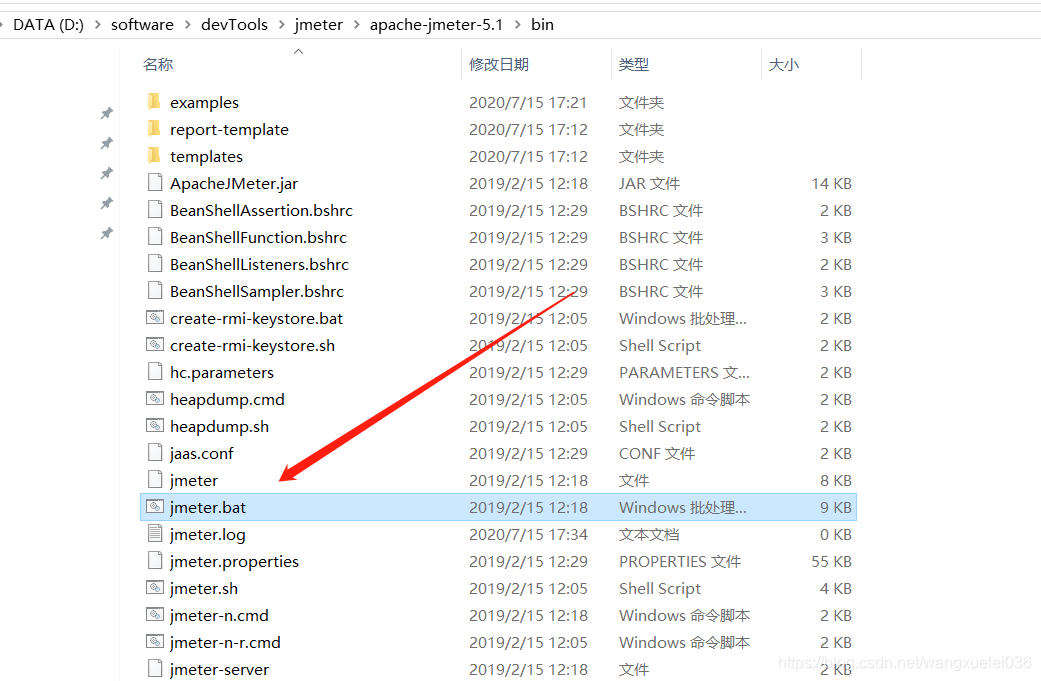This screenshot has width=1041, height=681.
Task: Click the second quick access pin icon
Action: 106,143
